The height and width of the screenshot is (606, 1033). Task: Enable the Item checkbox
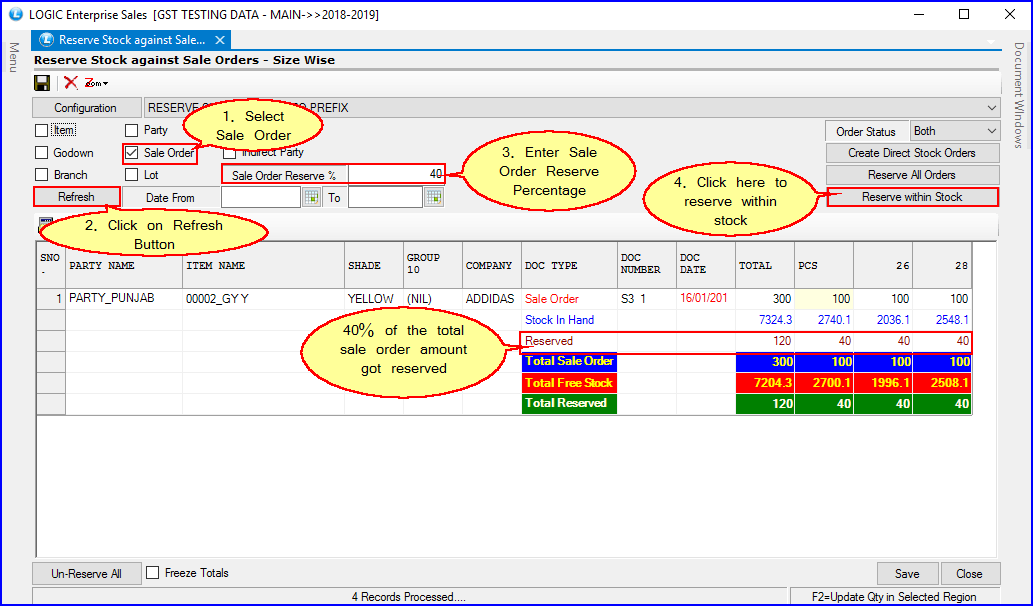41,130
